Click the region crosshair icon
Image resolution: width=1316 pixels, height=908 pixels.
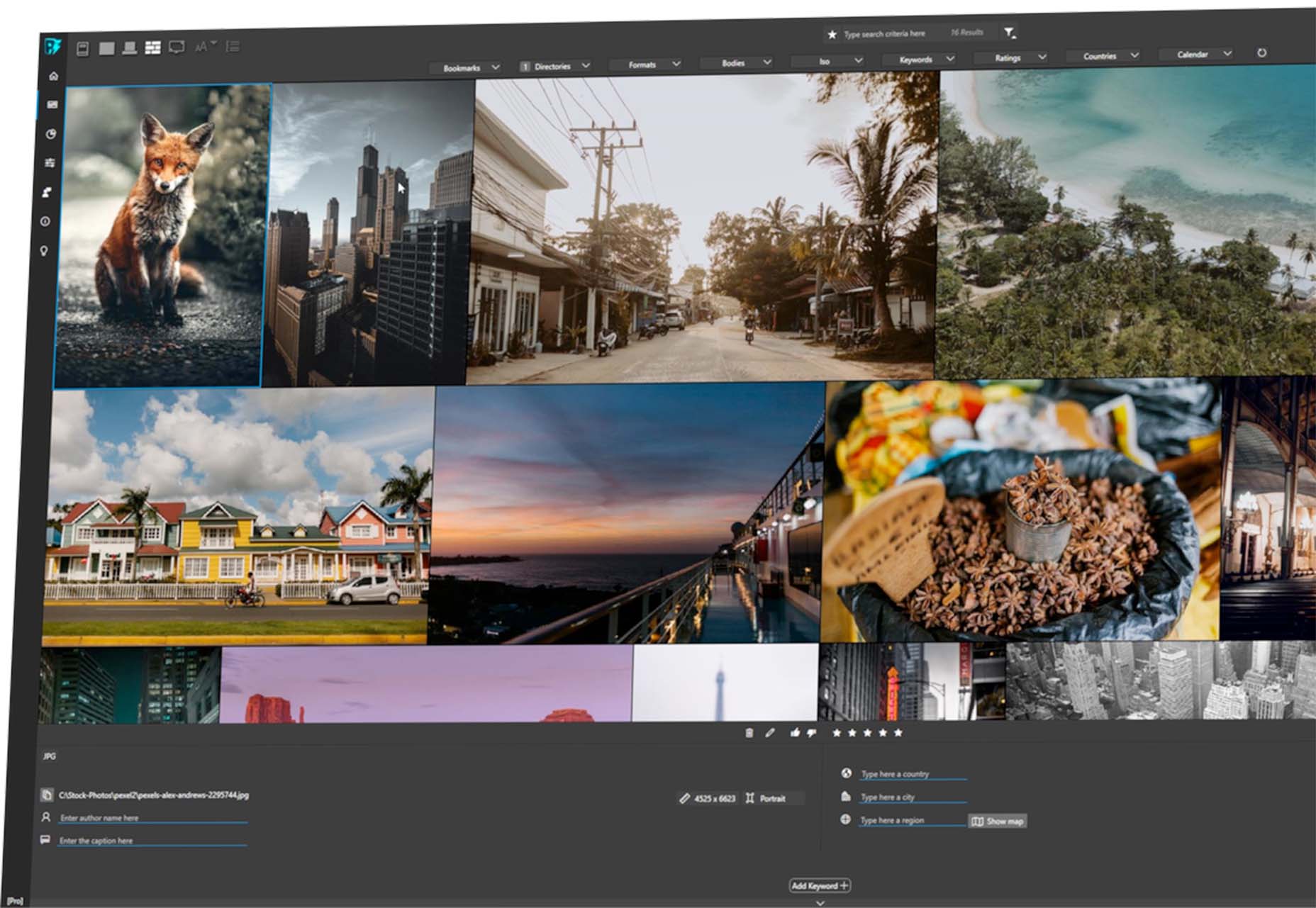845,819
